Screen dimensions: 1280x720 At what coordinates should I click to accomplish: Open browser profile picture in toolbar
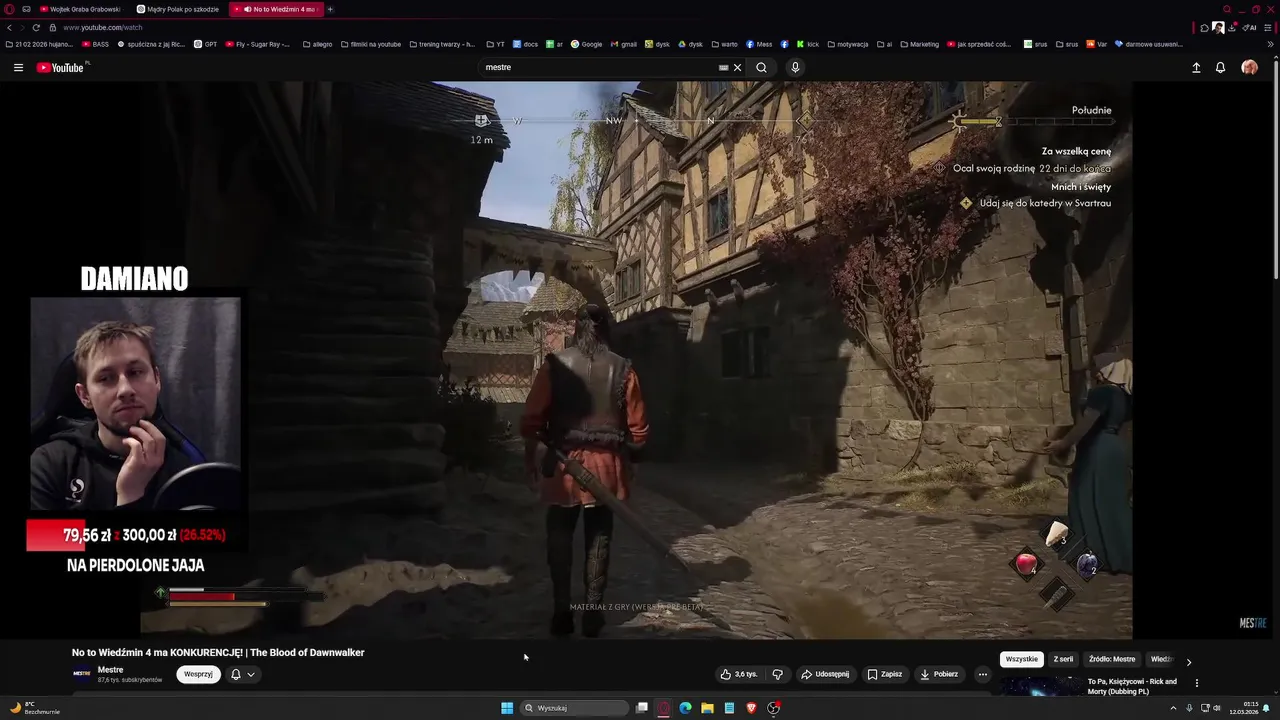tap(1218, 27)
